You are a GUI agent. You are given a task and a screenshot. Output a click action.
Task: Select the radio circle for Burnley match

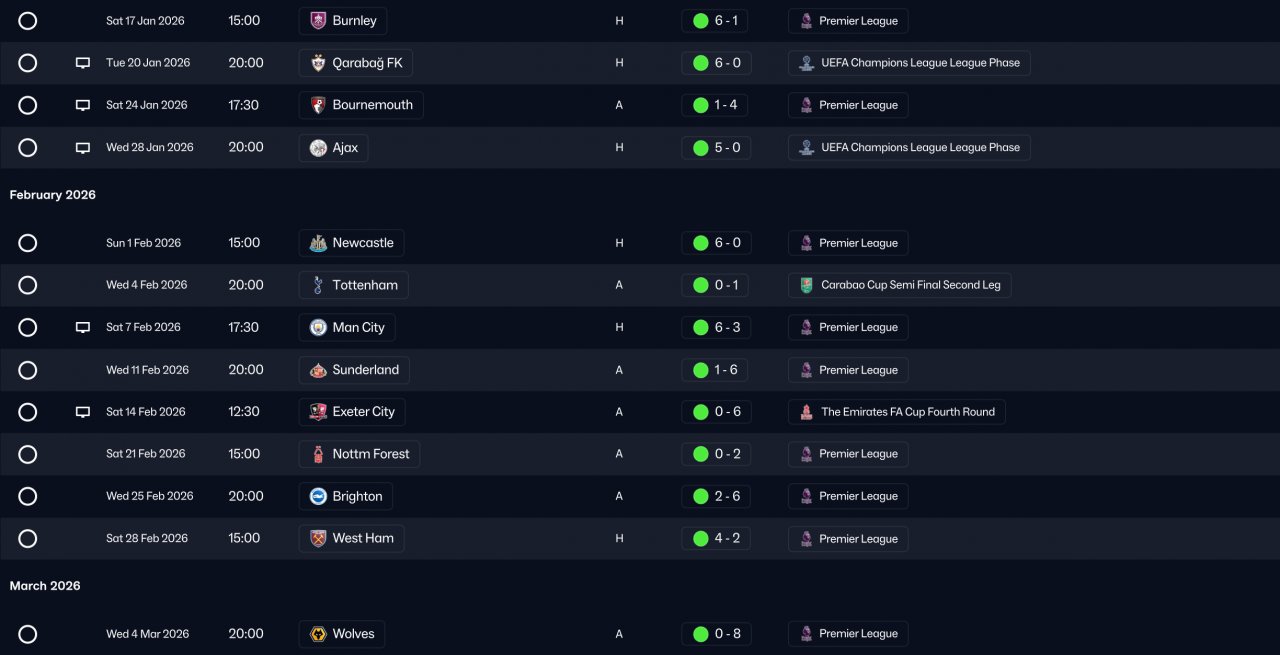point(28,21)
